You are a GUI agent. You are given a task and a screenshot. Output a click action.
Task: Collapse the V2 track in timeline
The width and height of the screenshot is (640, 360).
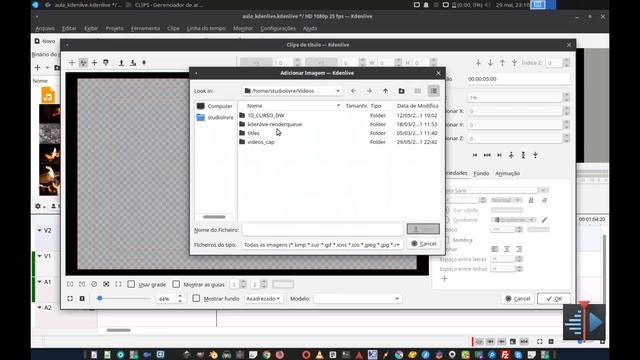coord(40,231)
